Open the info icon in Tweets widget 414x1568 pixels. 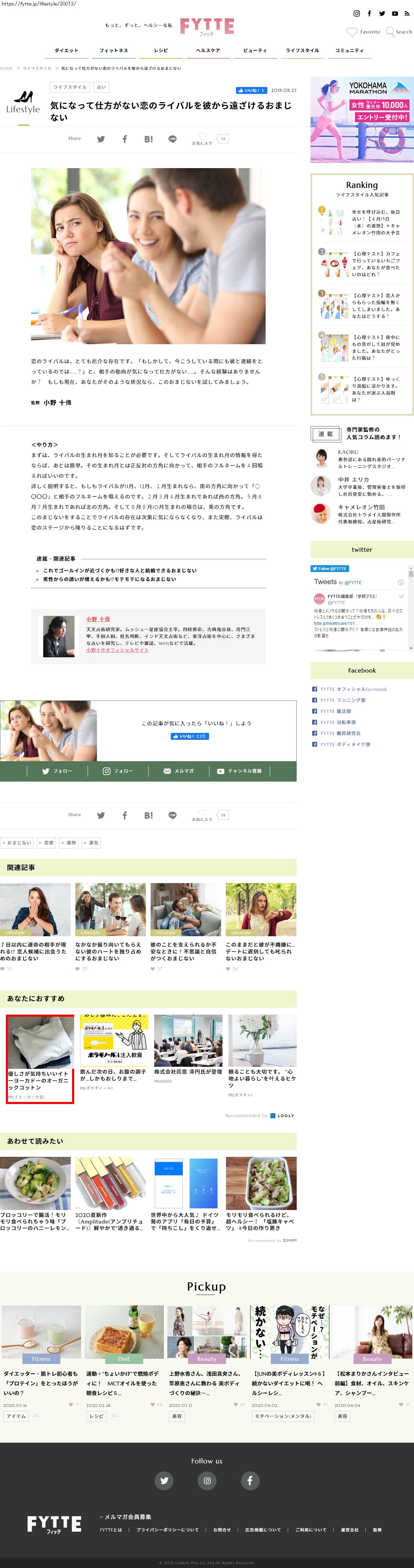click(401, 582)
